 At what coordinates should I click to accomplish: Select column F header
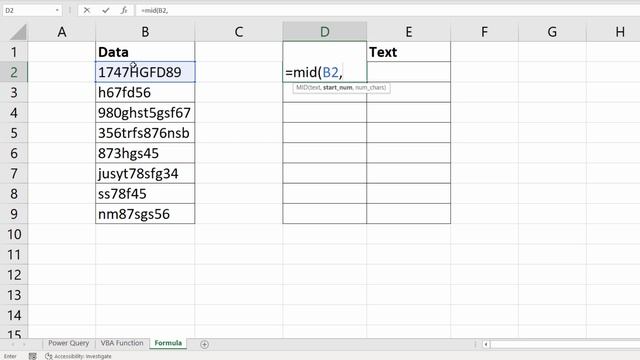(x=484, y=32)
